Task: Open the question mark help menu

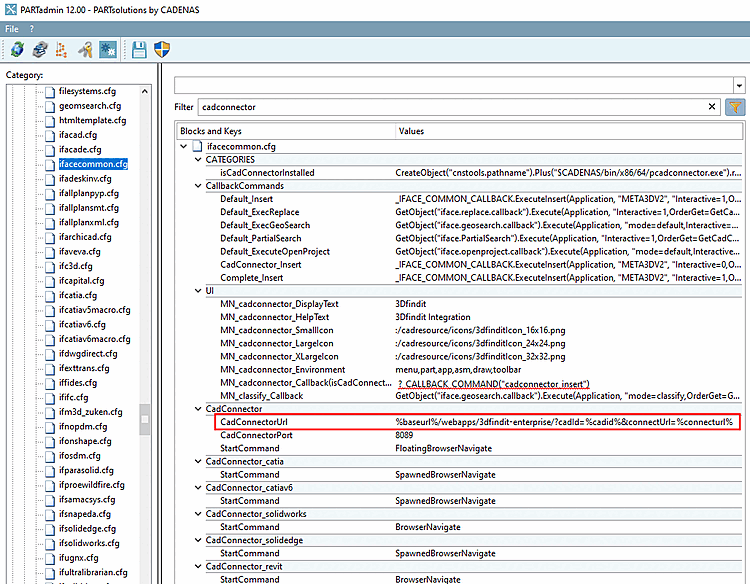Action: [32, 29]
